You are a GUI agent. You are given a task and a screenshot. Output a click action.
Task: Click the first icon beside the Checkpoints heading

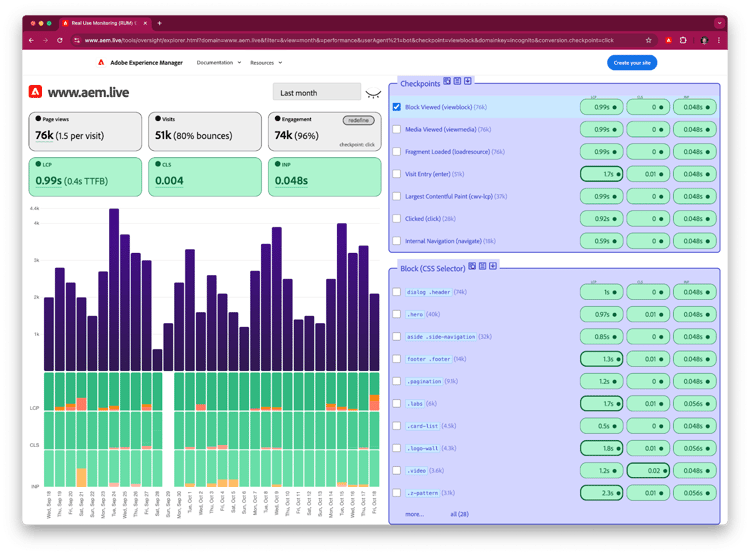tap(447, 81)
